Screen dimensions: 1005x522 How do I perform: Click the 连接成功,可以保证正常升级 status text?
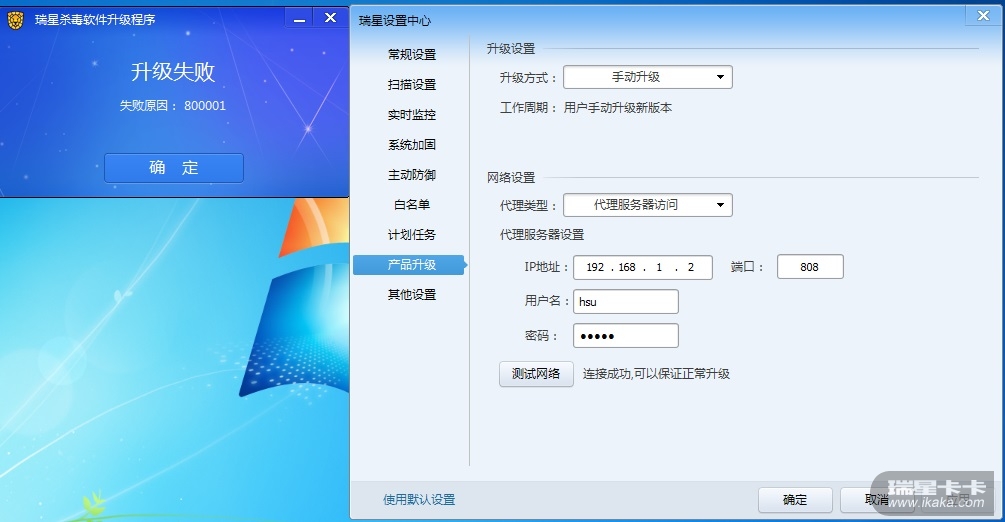click(656, 374)
